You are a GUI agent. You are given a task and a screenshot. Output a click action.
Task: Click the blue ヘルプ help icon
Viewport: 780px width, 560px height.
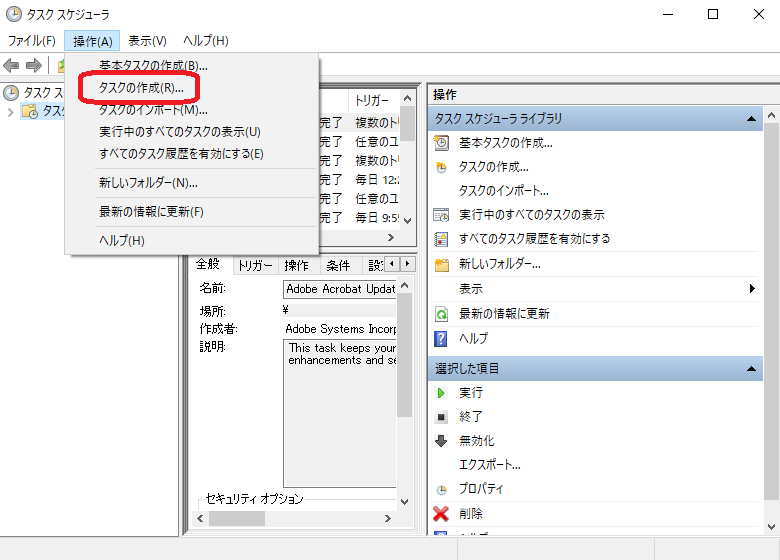(x=441, y=338)
